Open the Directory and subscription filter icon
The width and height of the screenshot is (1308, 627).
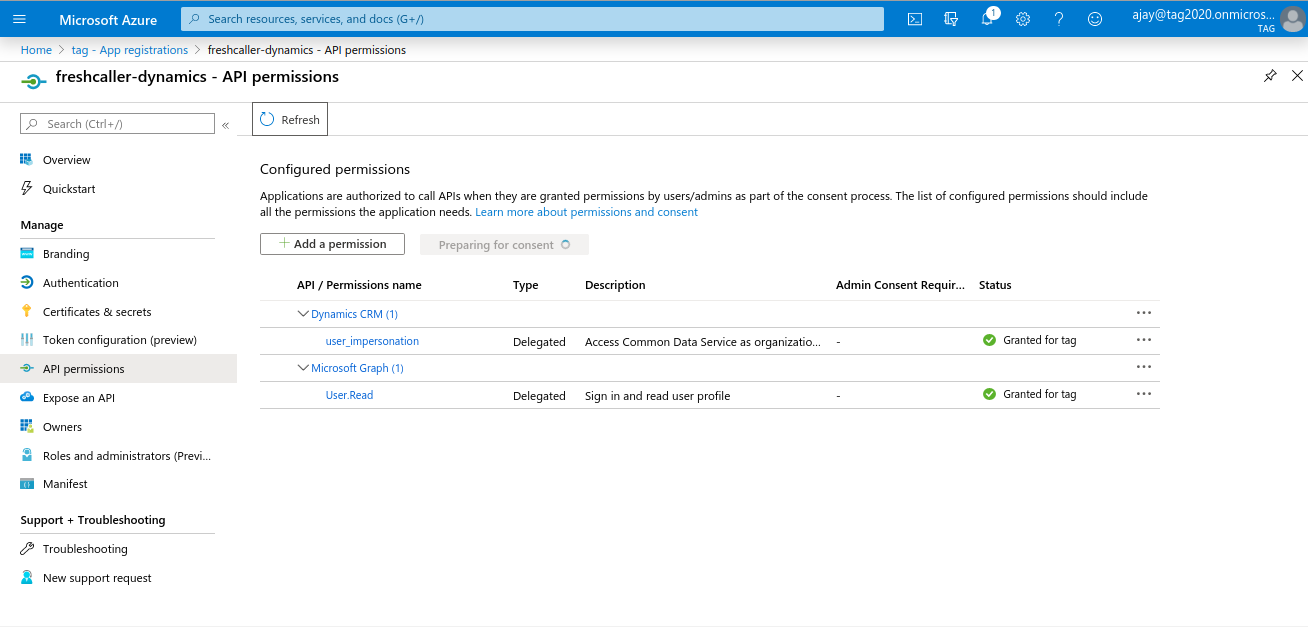pyautogui.click(x=951, y=19)
